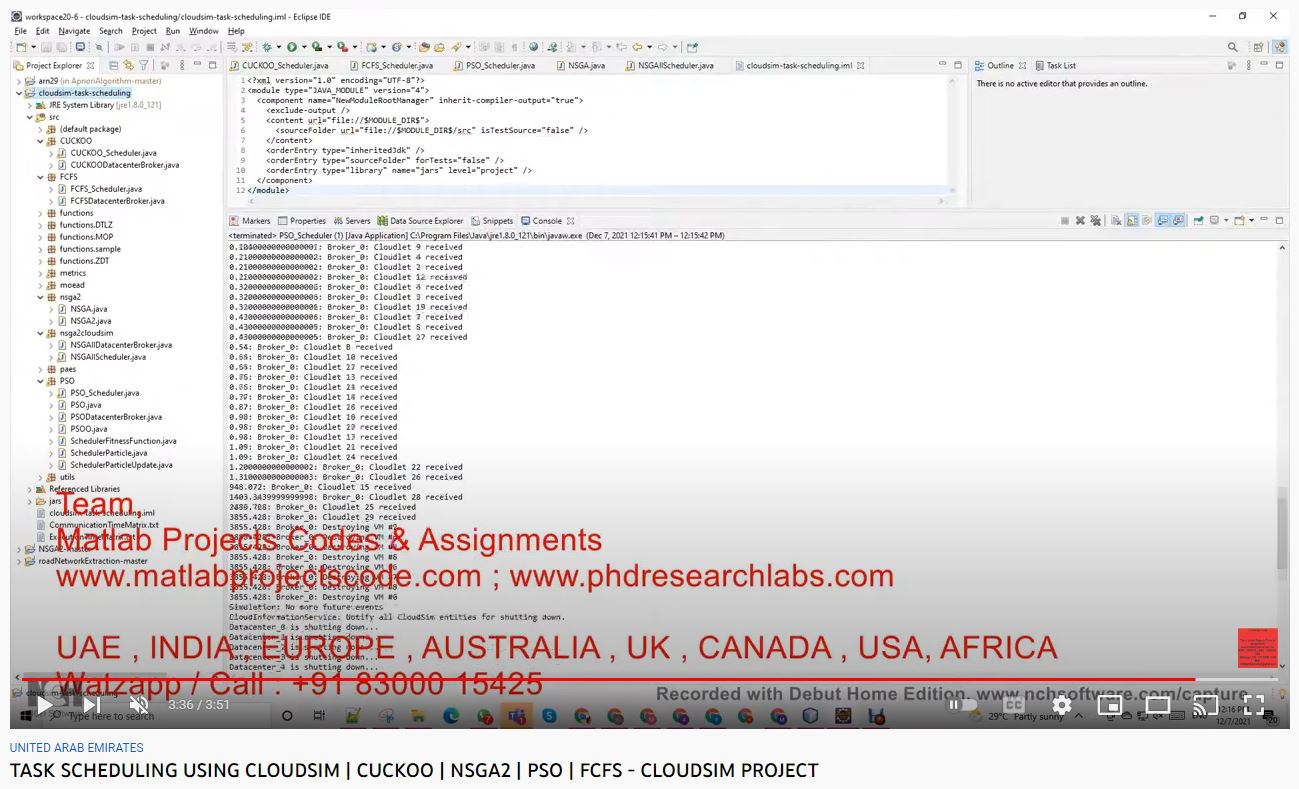Screen dimensions: 1299x789
Task: Toggle the Scroll Lock button in Console toolbar
Action: coord(1131,221)
